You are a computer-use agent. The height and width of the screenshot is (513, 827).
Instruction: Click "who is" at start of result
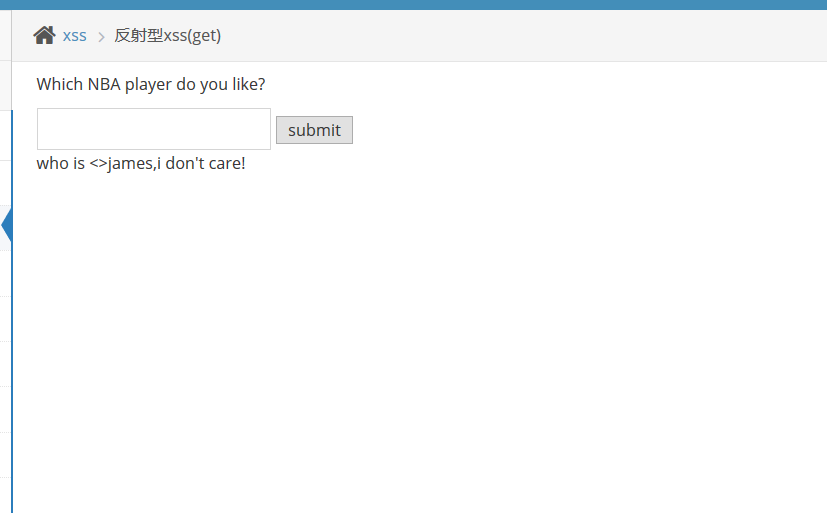coord(60,163)
